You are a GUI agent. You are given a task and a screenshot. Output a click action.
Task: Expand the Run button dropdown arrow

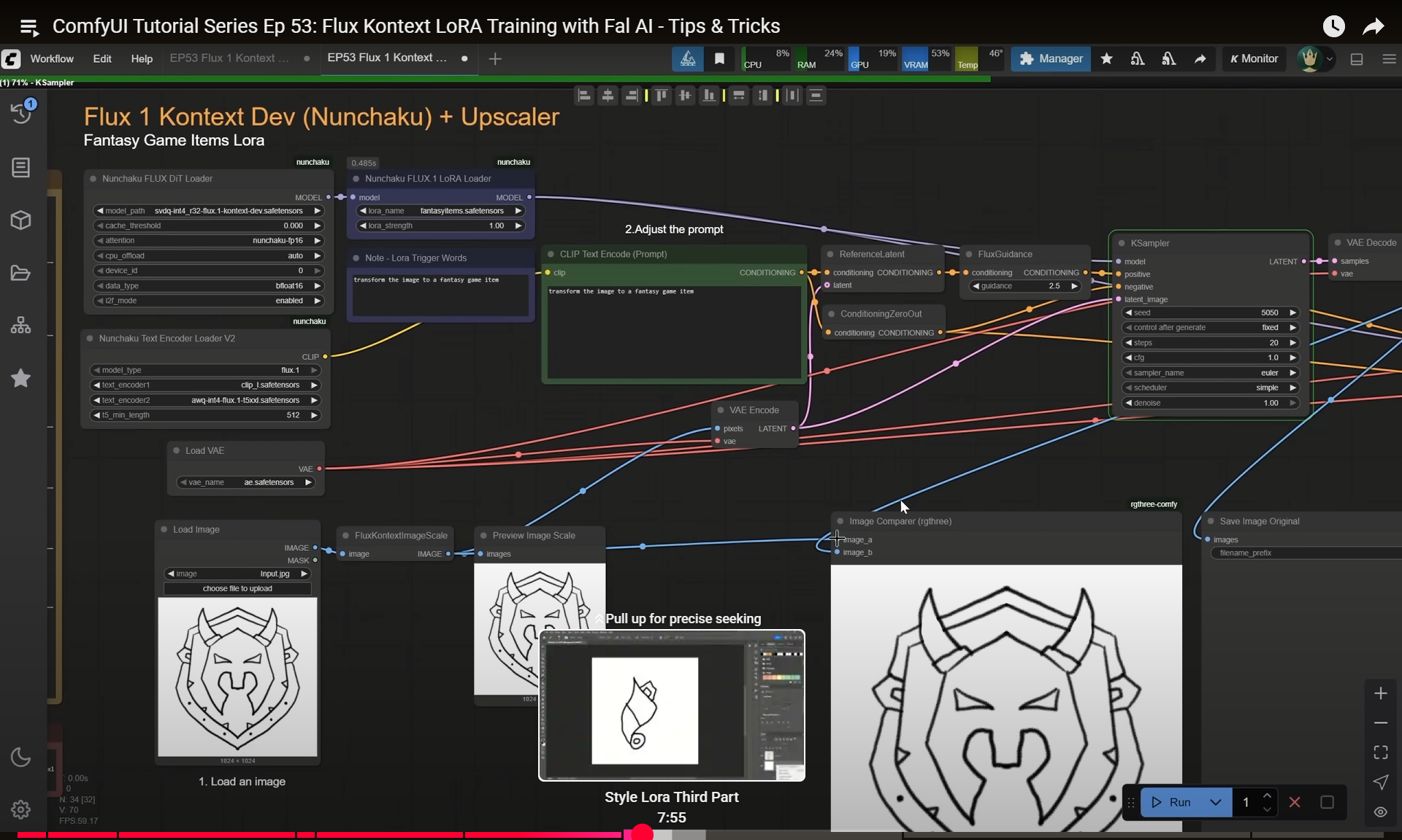click(x=1215, y=802)
